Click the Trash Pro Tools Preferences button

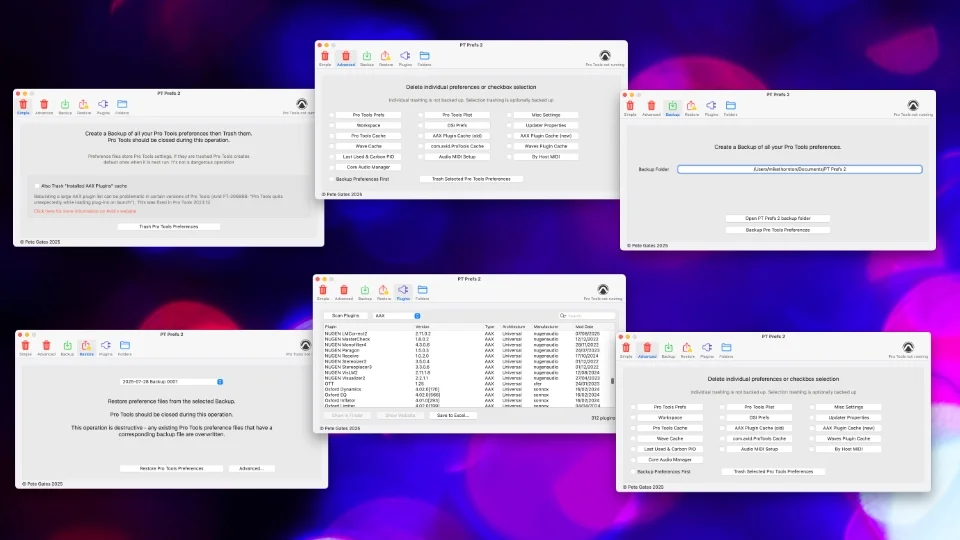pyautogui.click(x=168, y=227)
